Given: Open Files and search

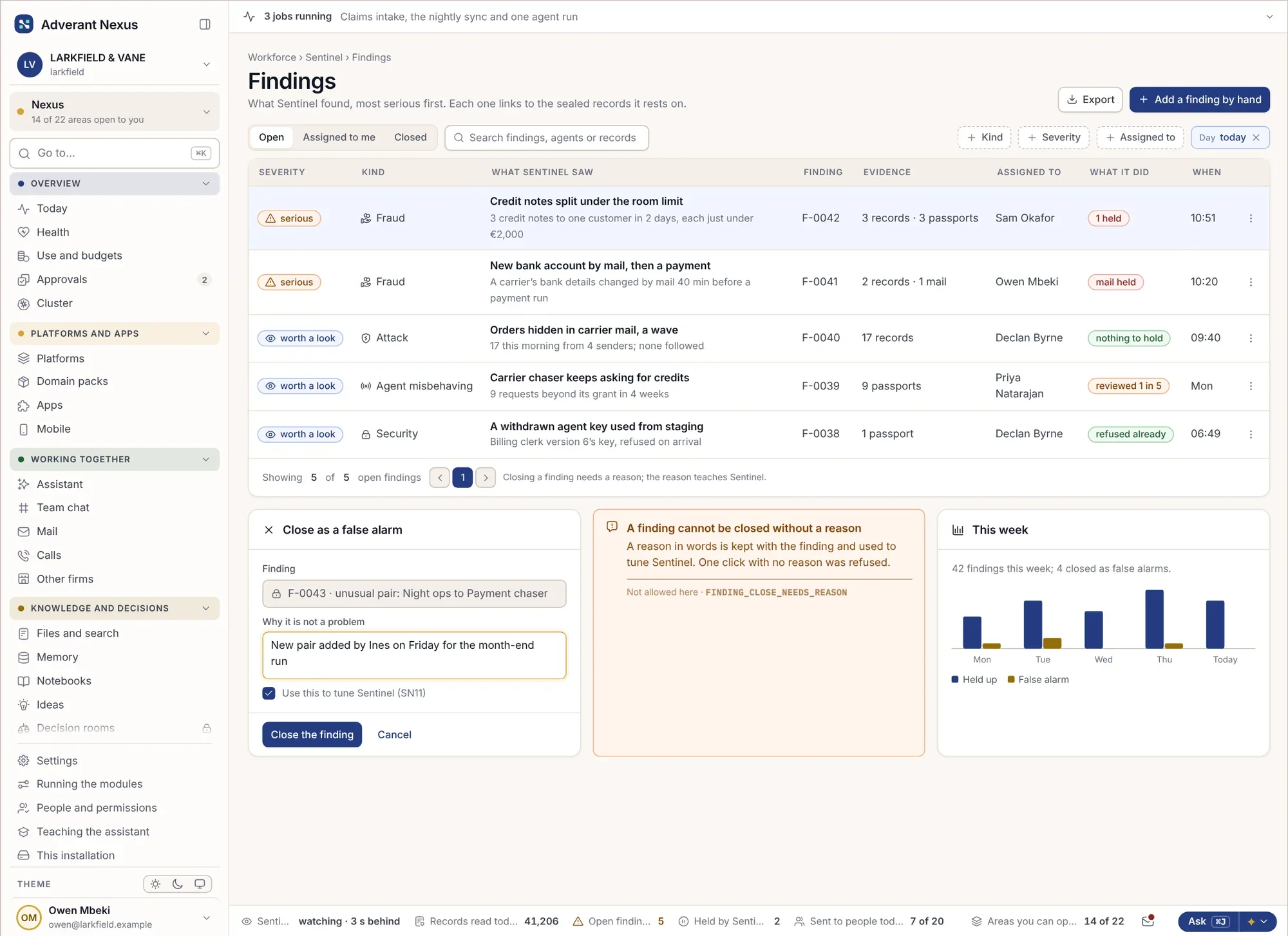Looking at the screenshot, I should point(115,633).
